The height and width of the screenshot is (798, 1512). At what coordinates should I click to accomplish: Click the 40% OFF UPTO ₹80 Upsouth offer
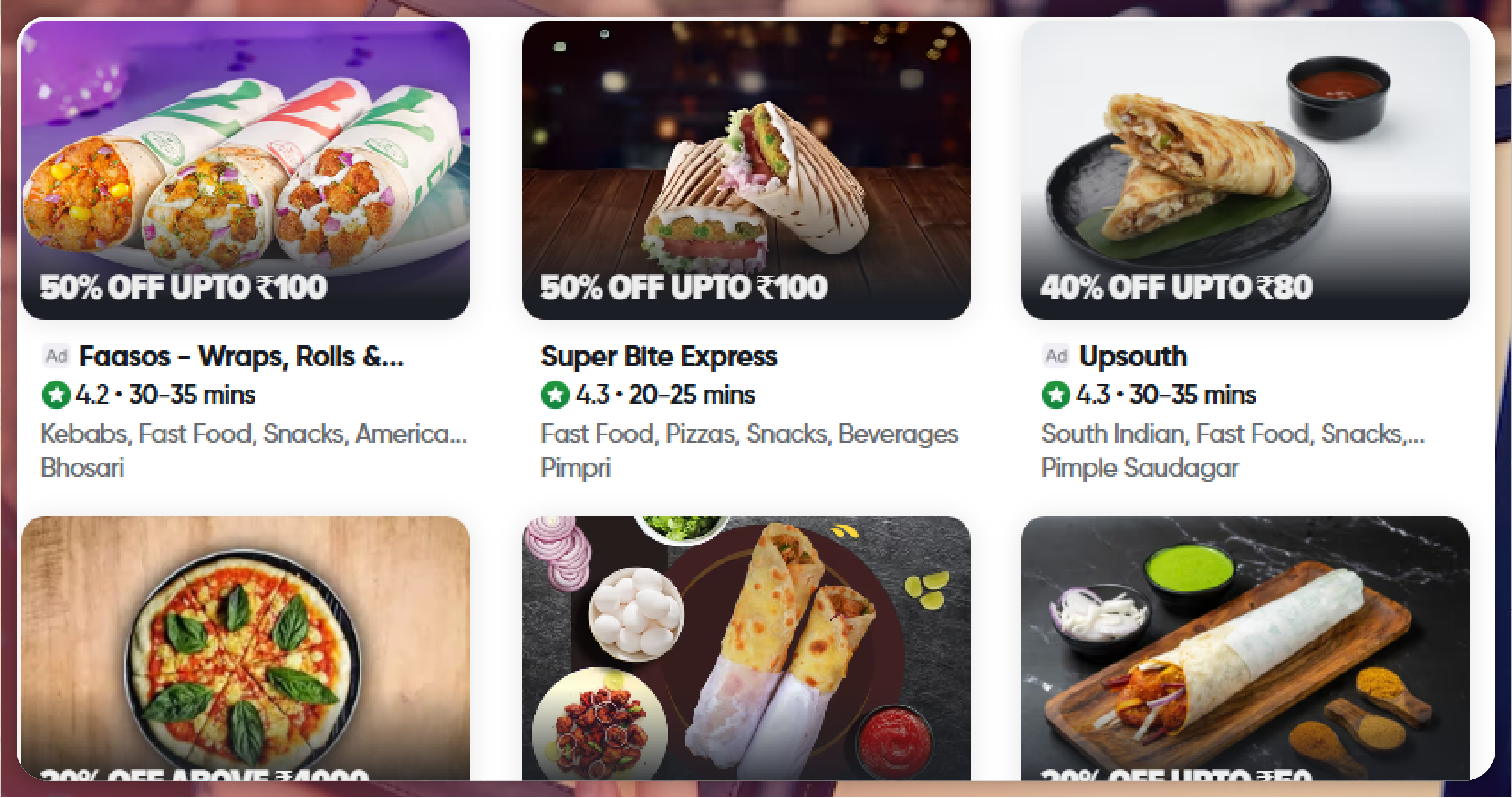pyautogui.click(x=1176, y=287)
